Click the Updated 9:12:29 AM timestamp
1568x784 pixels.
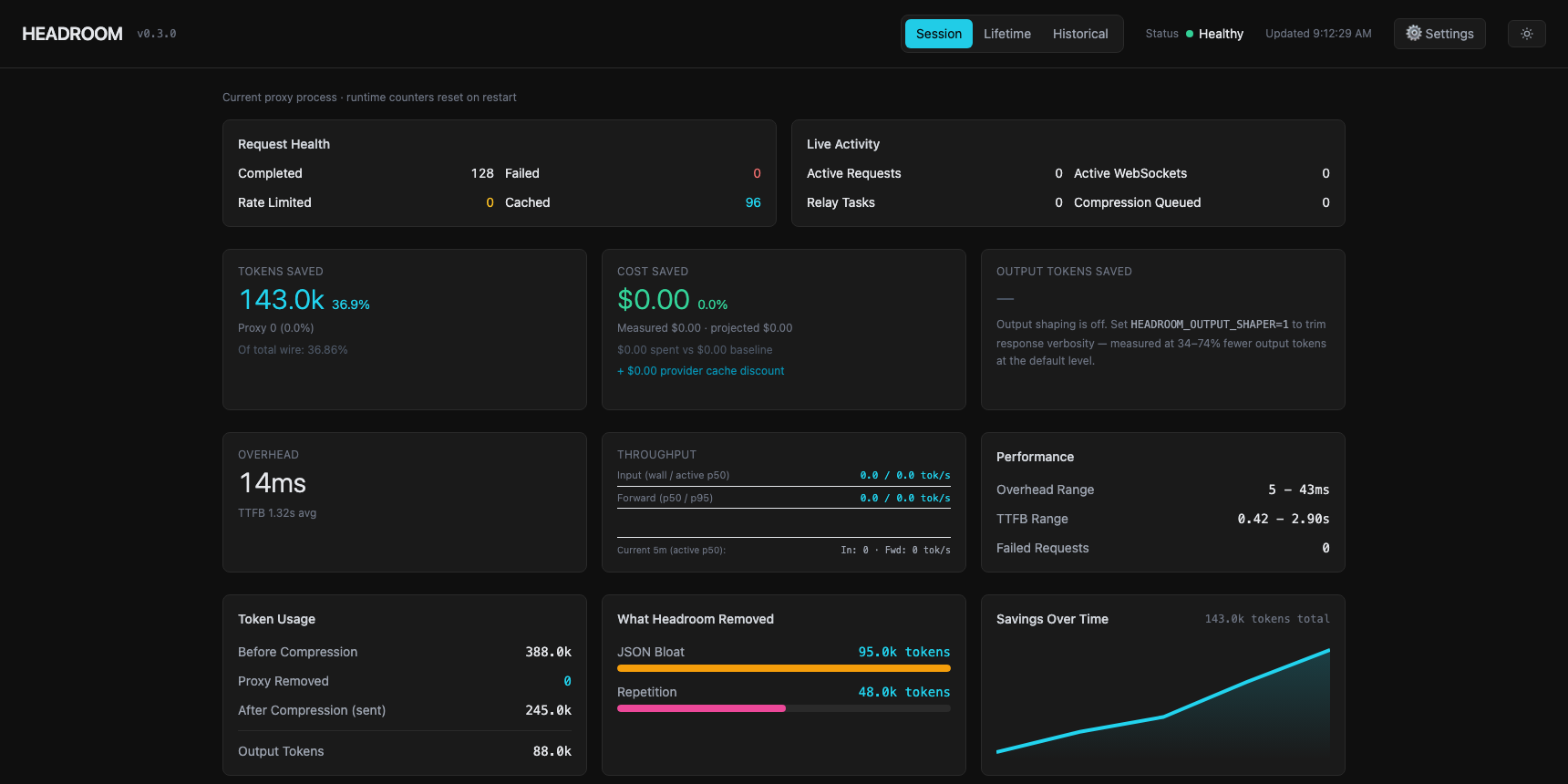coord(1318,34)
